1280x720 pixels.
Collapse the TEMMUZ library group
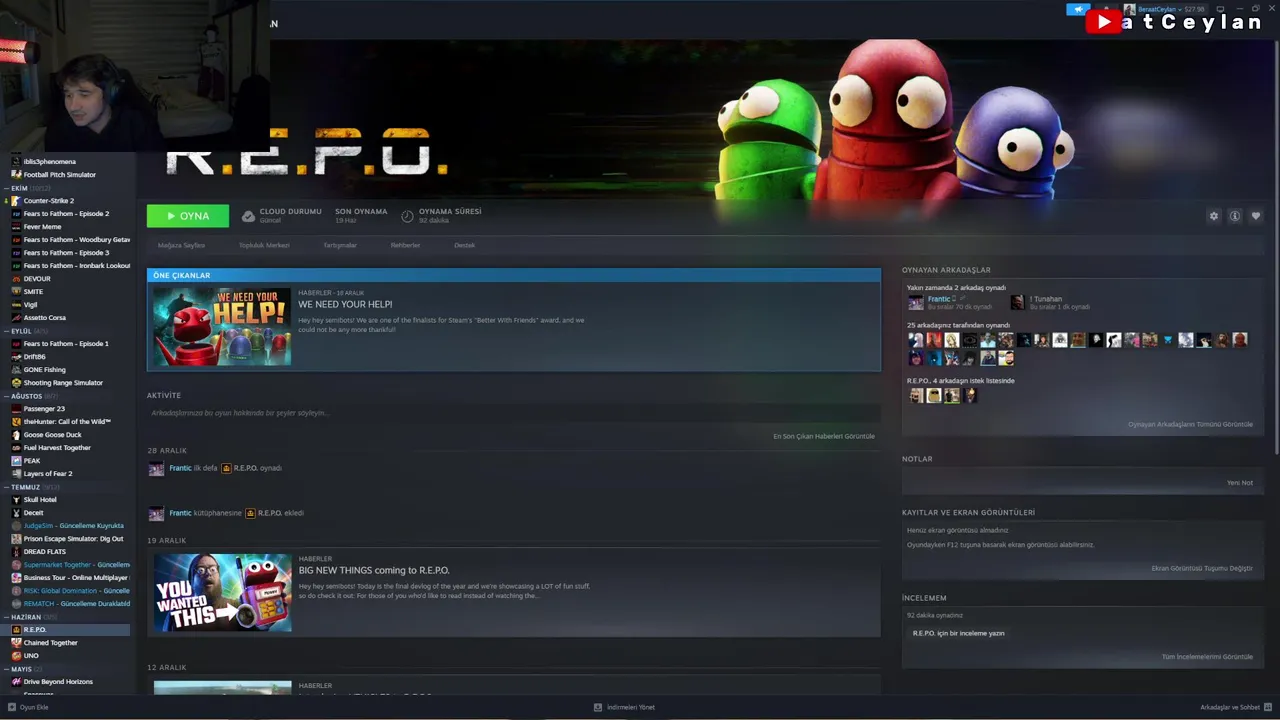coord(8,487)
